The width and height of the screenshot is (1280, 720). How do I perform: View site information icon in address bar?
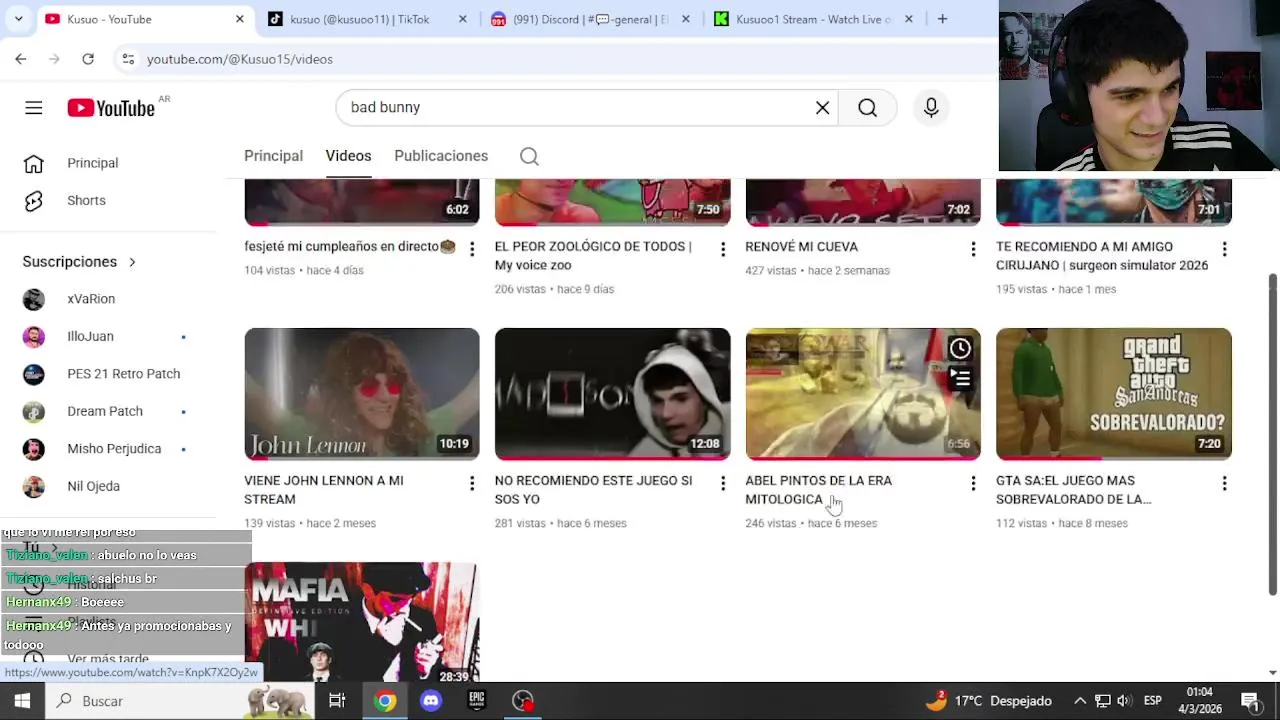pos(128,59)
